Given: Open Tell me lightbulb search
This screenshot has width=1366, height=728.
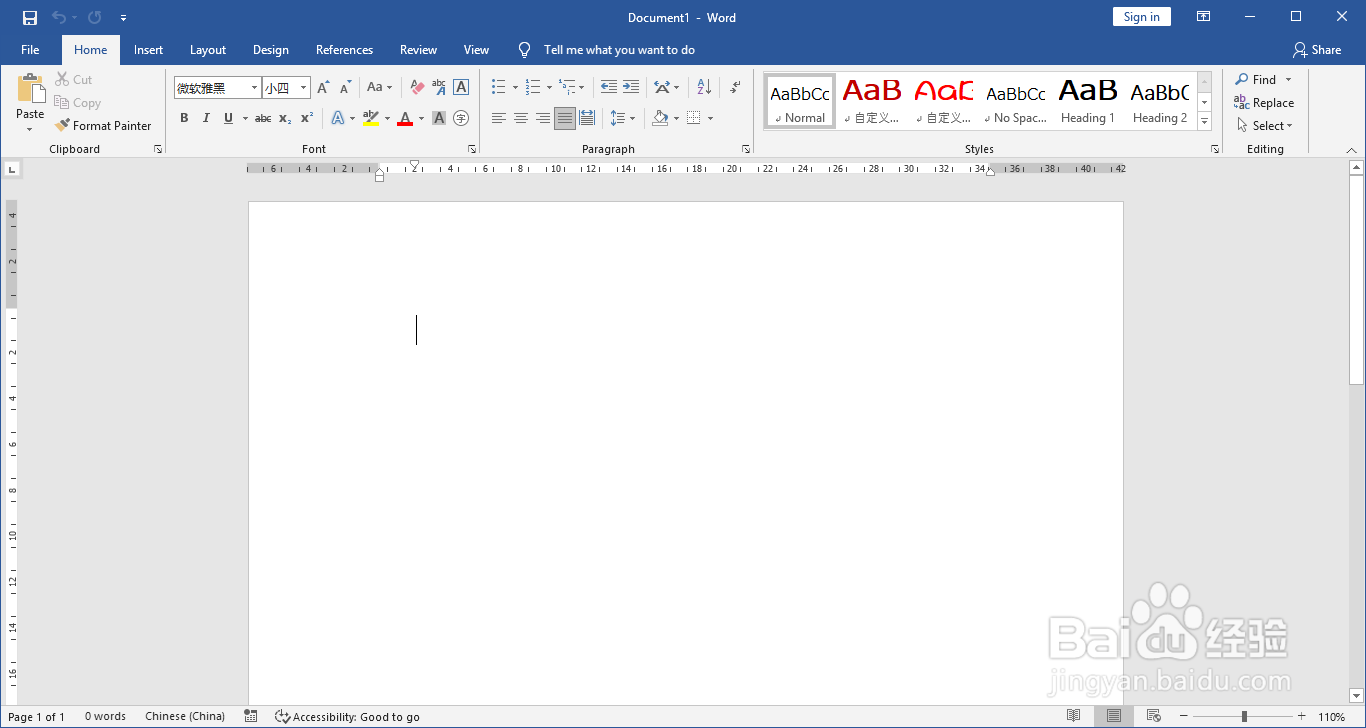Looking at the screenshot, I should (x=524, y=50).
